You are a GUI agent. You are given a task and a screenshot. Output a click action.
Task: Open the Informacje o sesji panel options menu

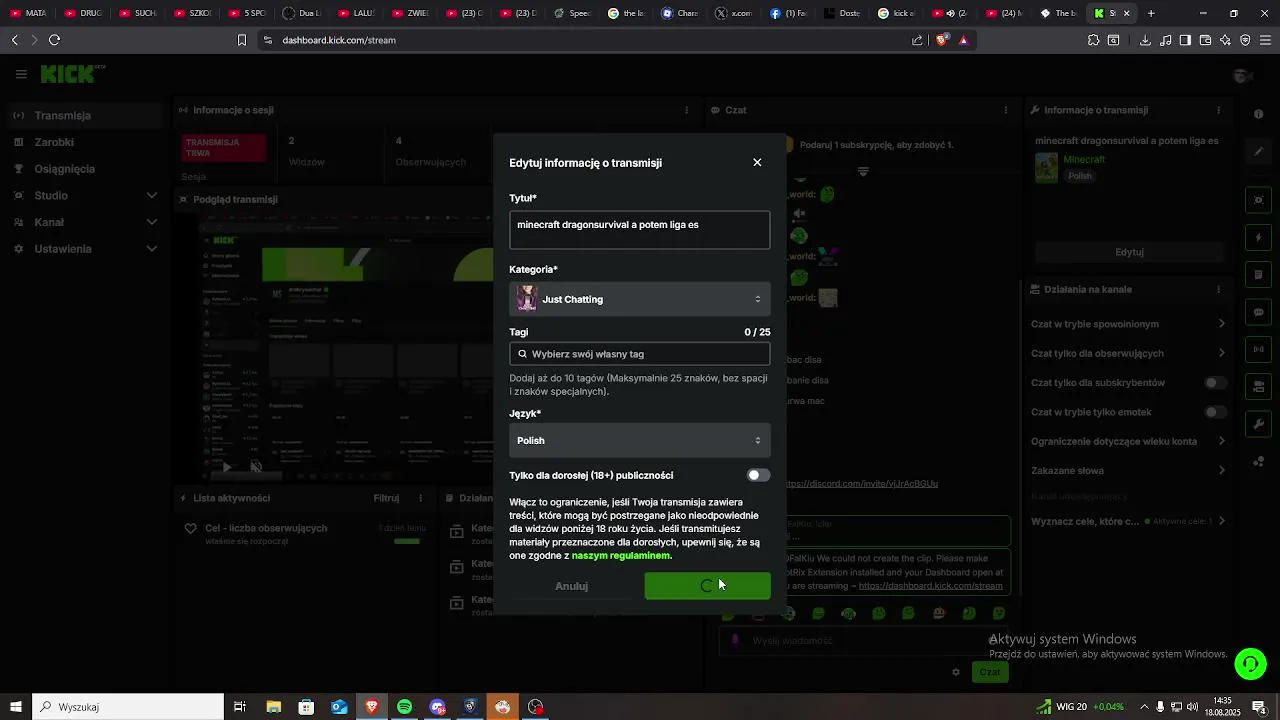[x=686, y=110]
